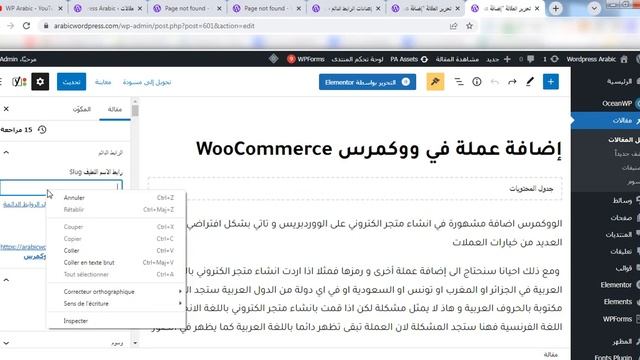Click the مشاهدة المقالة view post link
This screenshot has width=640, height=360.
coord(457,59)
